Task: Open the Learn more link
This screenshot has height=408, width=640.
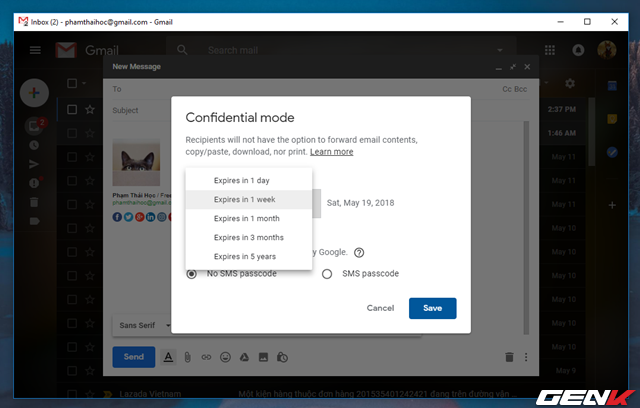Action: [331, 152]
